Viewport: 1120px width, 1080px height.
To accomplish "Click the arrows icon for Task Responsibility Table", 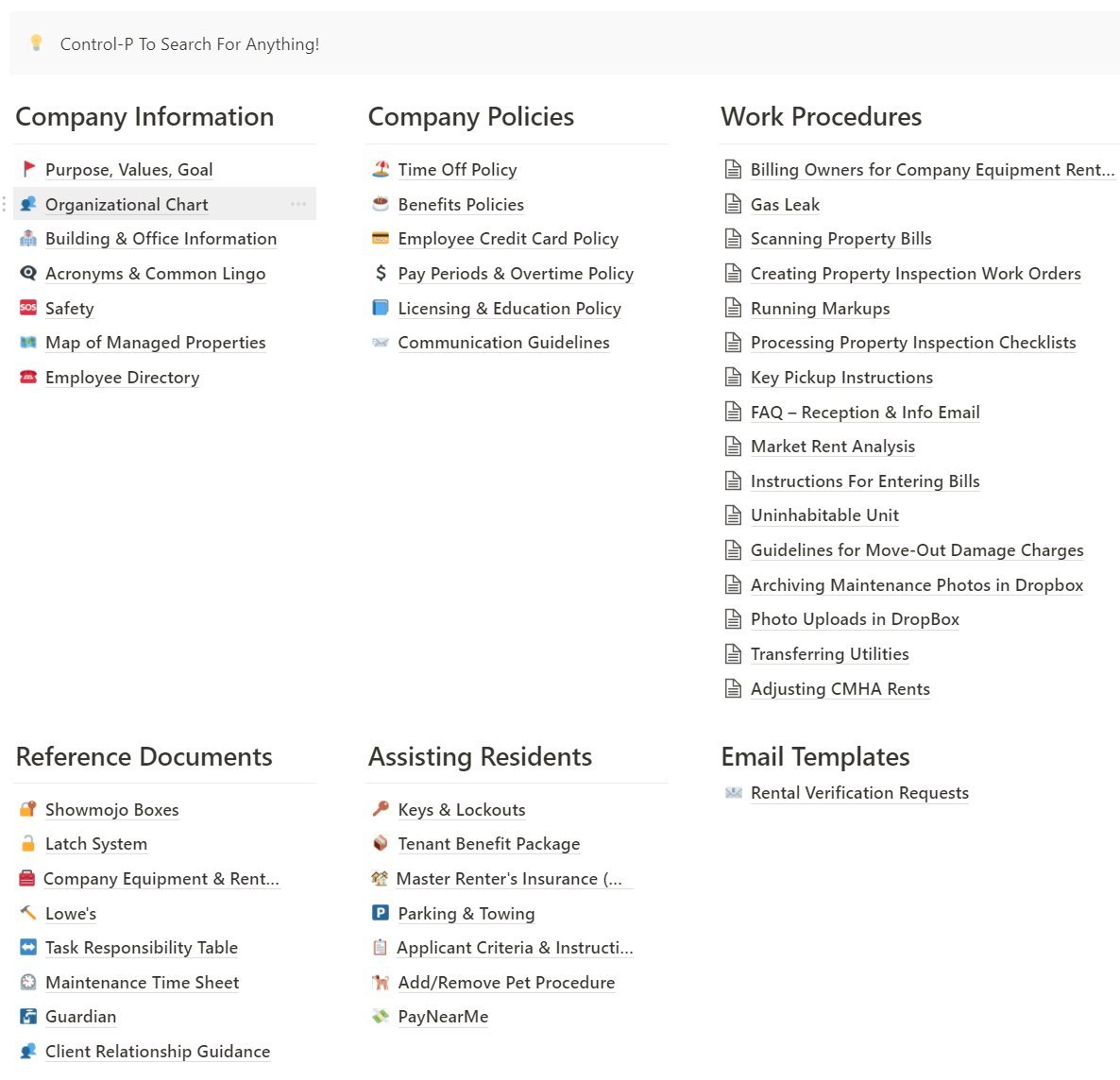I will click(x=28, y=947).
